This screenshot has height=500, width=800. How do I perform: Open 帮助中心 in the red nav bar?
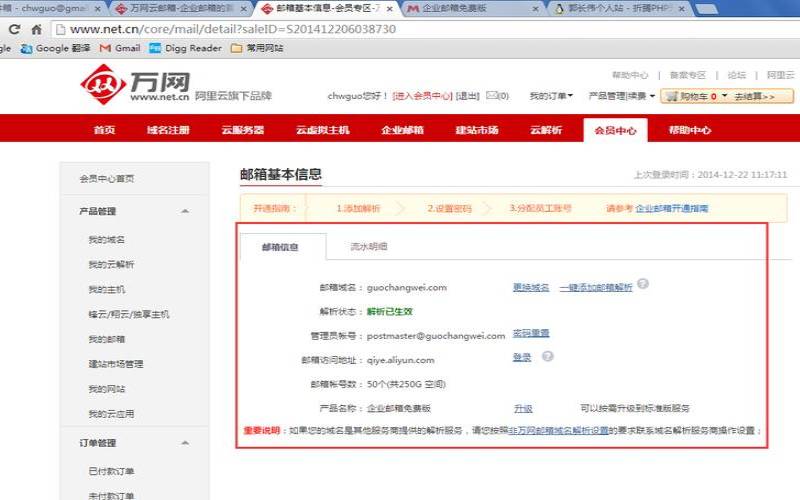coord(690,130)
